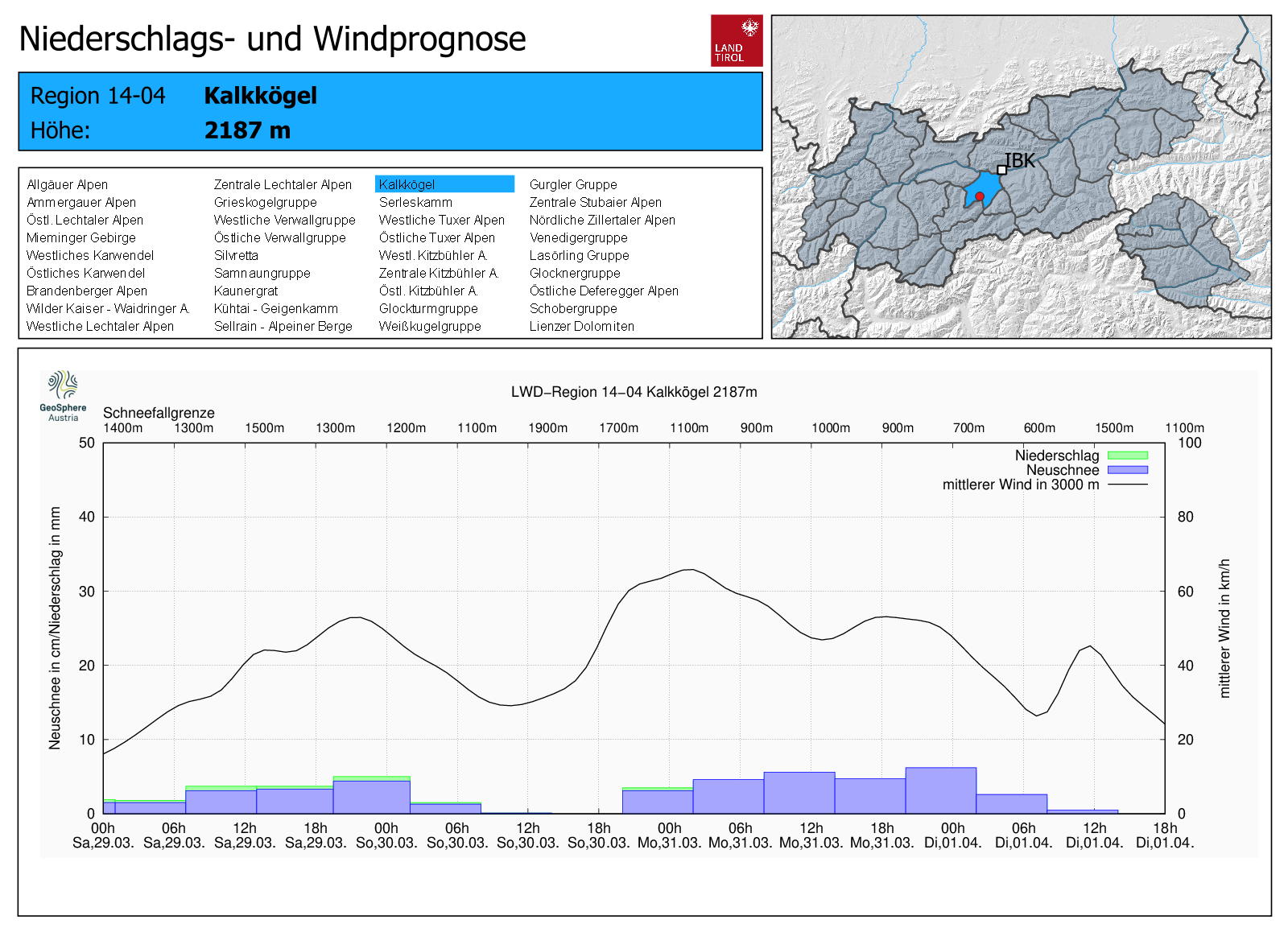Choose the Glockturmgruppe region
This screenshot has width=1288, height=928.
[x=428, y=308]
